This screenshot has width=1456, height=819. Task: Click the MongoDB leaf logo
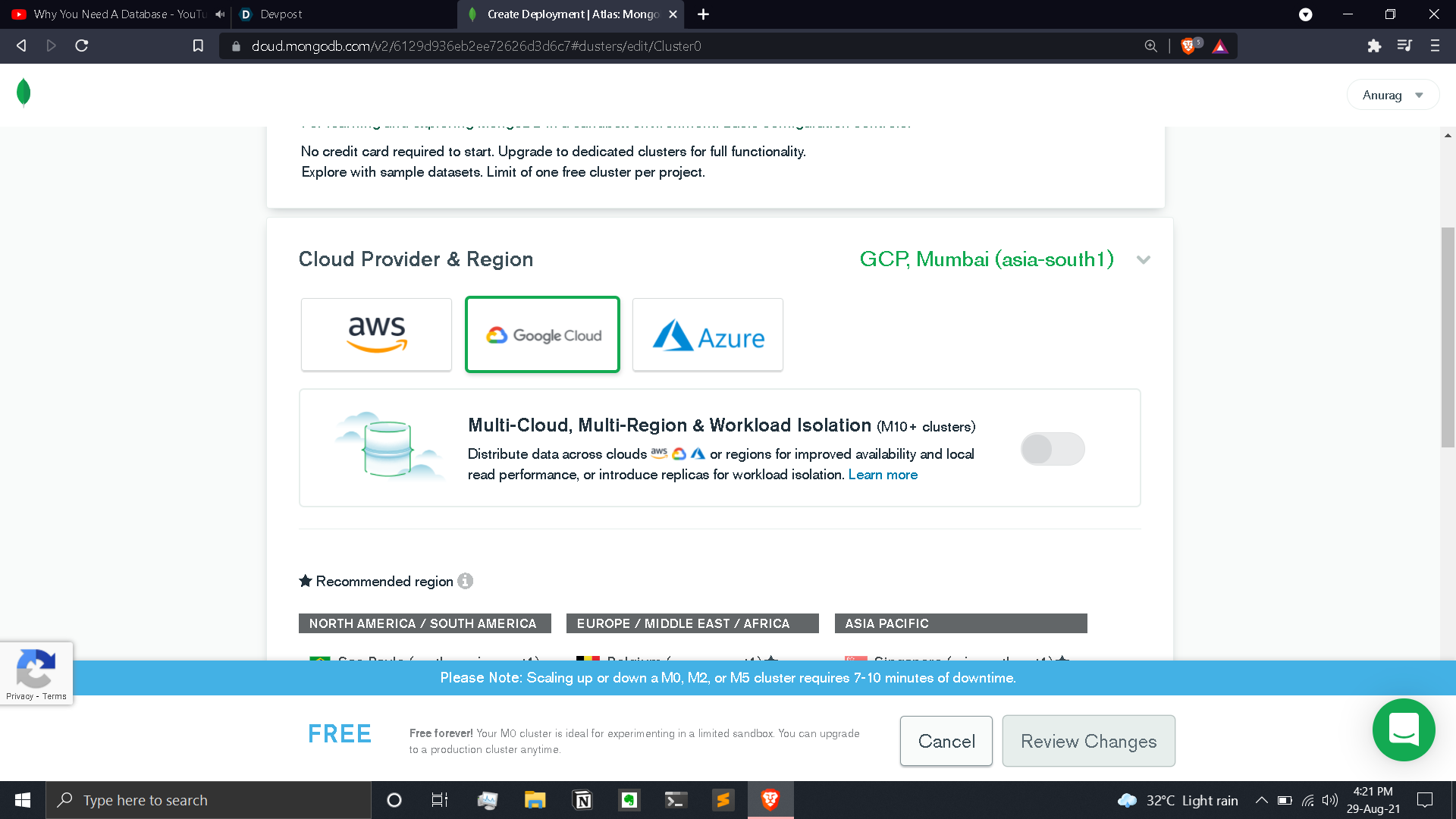pyautogui.click(x=24, y=93)
